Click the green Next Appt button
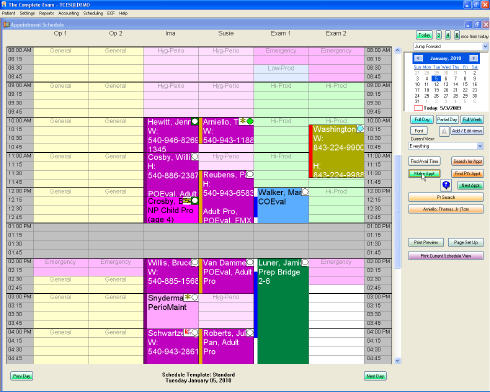Screen dimensions: 490x392 coord(470,185)
